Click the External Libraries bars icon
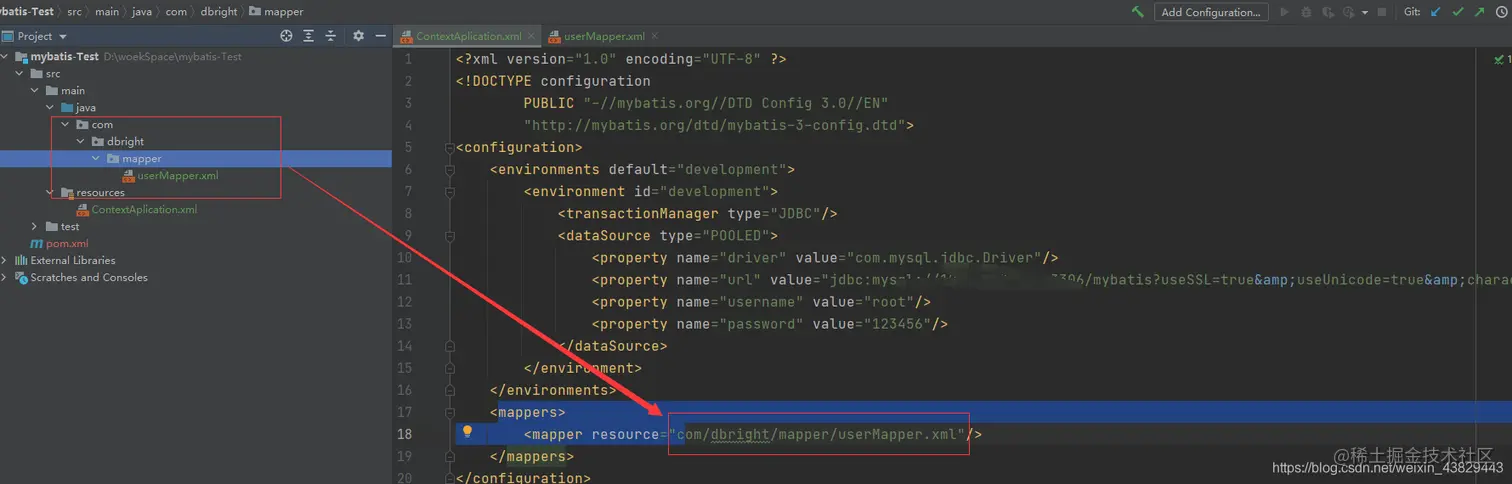This screenshot has height=484, width=1512. 21,261
